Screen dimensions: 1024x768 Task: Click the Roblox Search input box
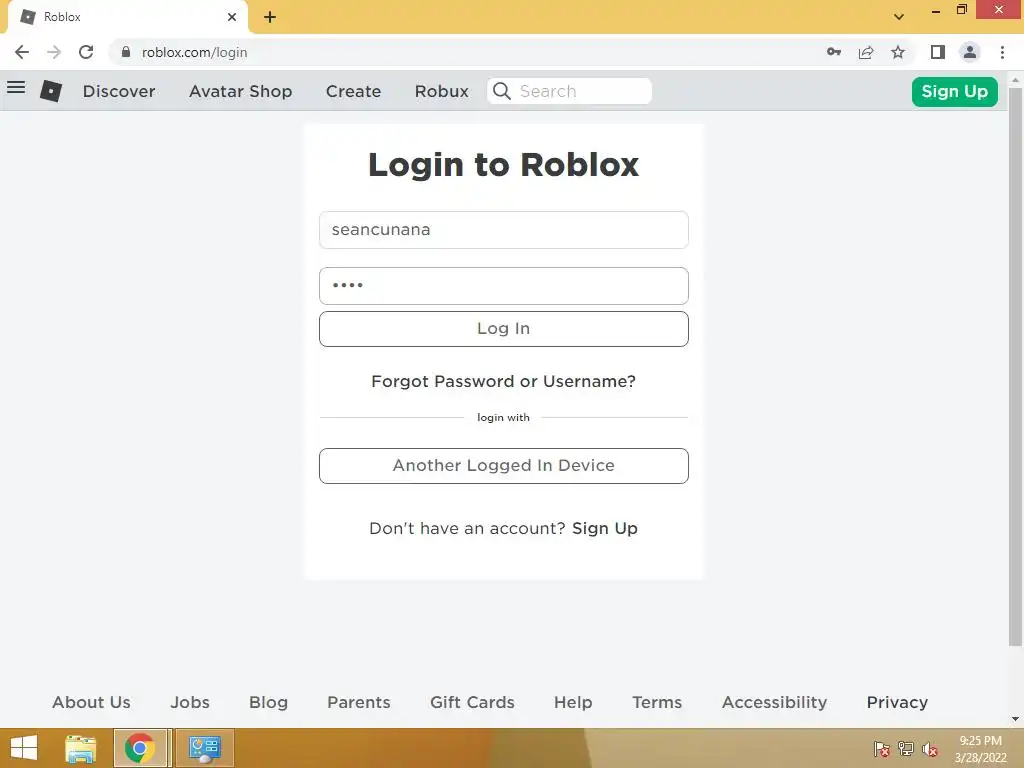(569, 91)
